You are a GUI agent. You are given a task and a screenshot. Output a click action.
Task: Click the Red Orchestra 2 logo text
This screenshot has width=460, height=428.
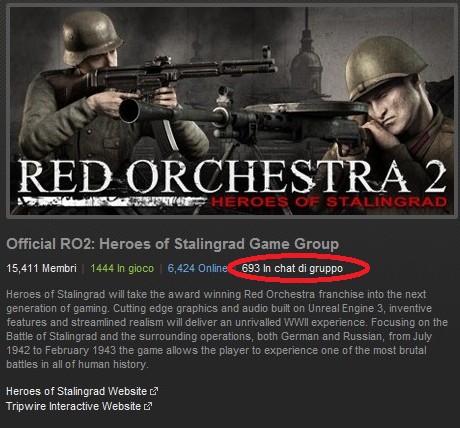(x=232, y=177)
